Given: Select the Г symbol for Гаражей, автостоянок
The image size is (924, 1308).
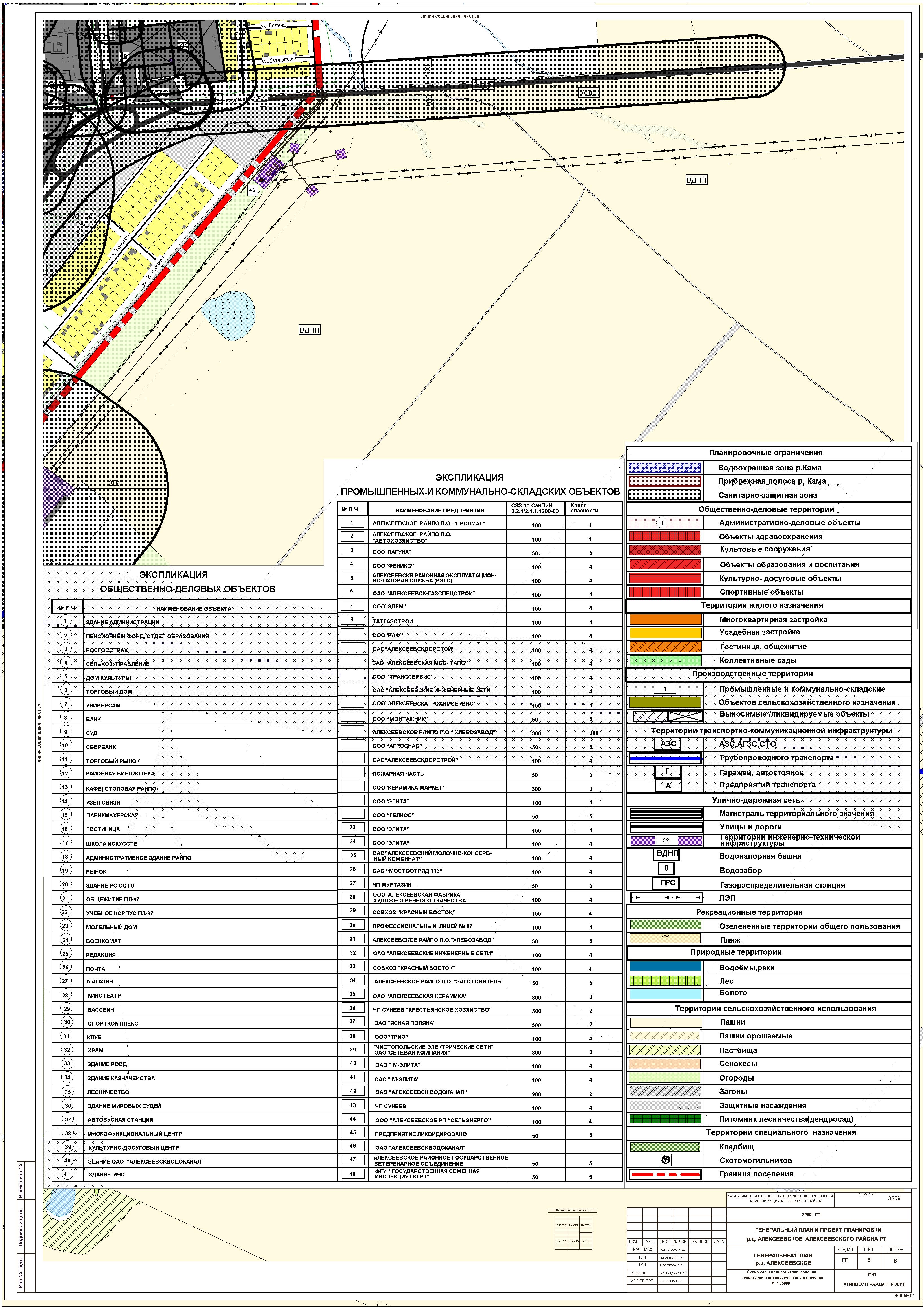Looking at the screenshot, I should coord(667,771).
